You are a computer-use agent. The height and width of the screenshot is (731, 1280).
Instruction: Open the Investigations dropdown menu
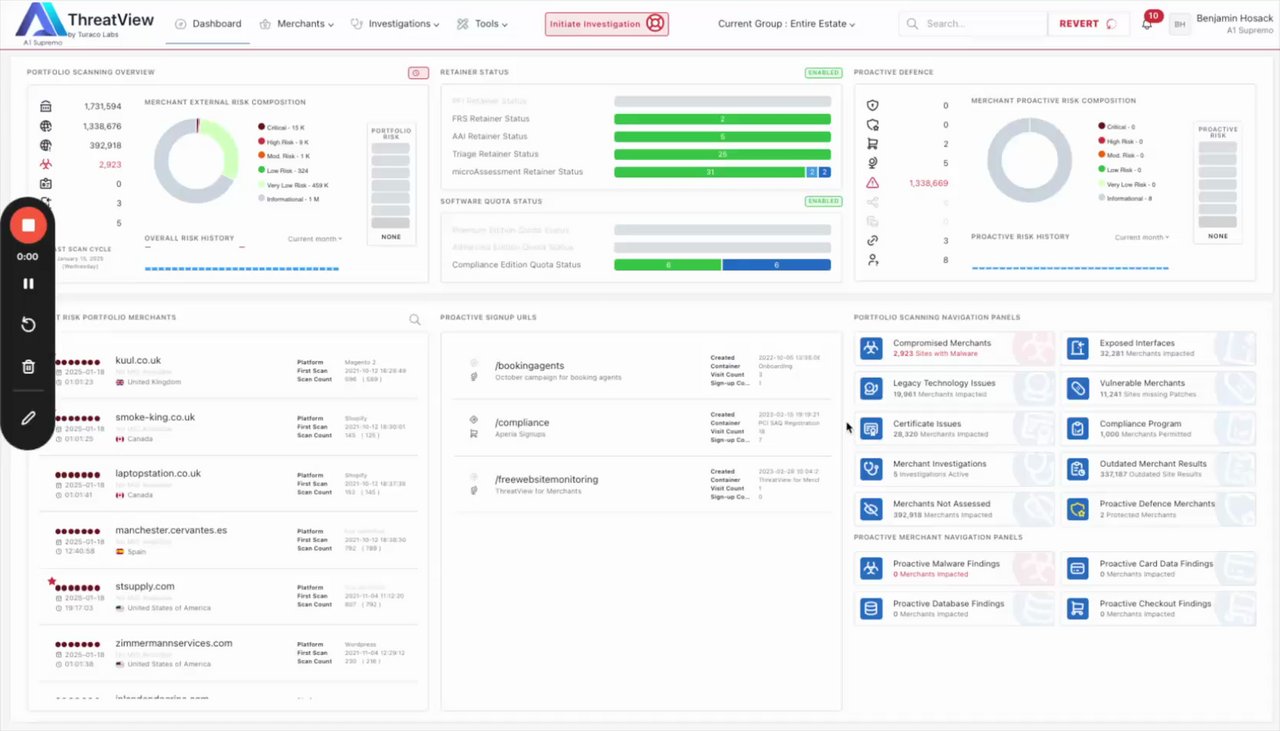(396, 24)
